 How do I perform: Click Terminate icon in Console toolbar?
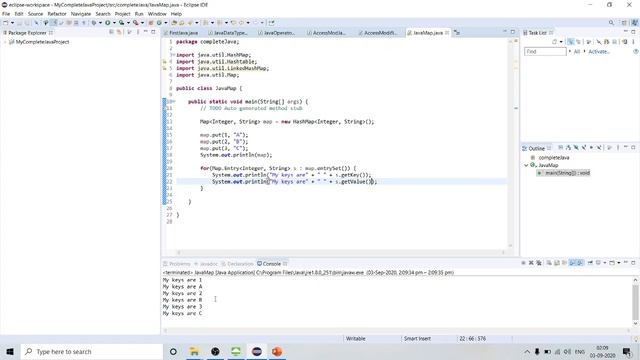523,263
